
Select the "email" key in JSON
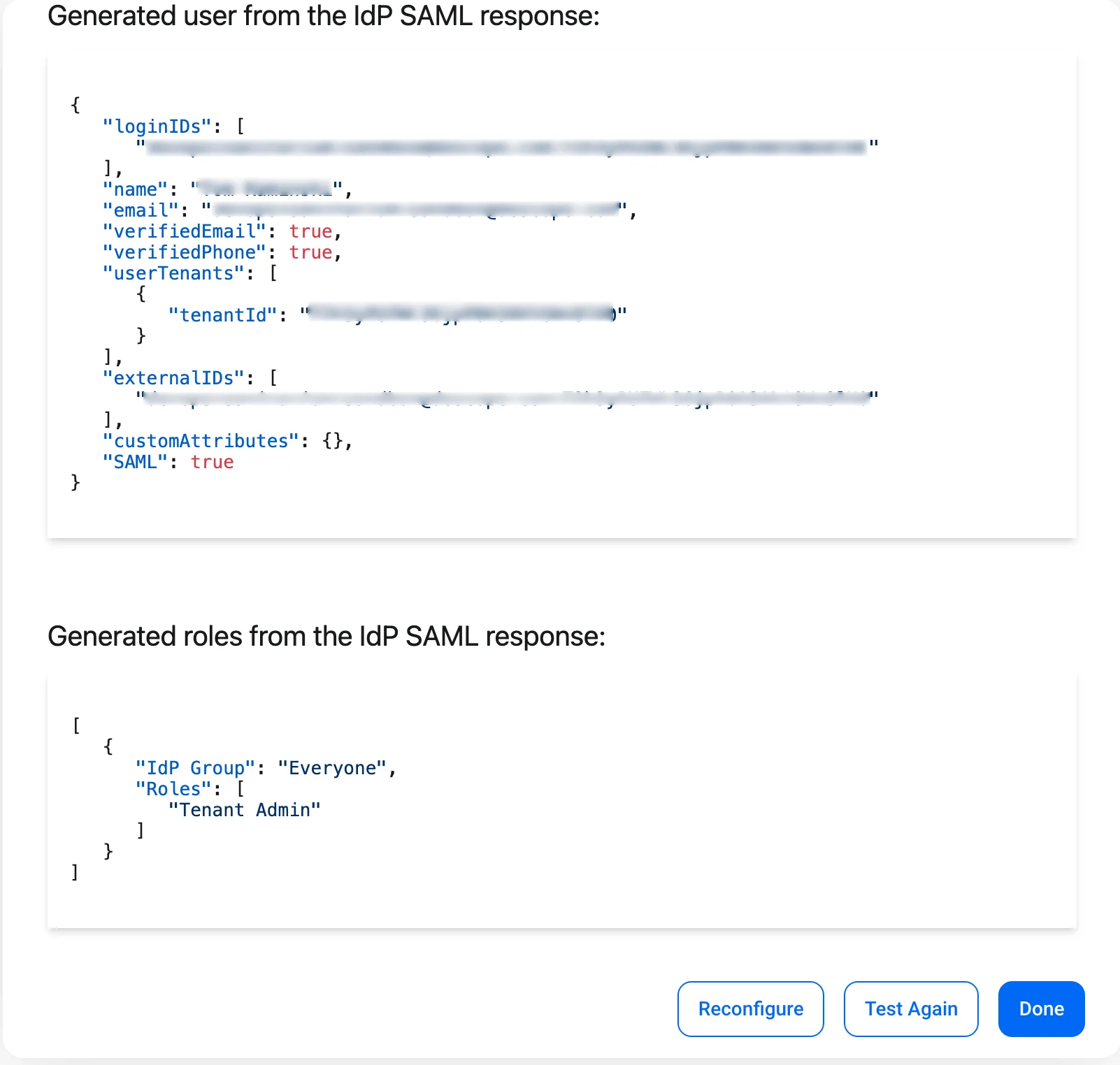(x=141, y=210)
